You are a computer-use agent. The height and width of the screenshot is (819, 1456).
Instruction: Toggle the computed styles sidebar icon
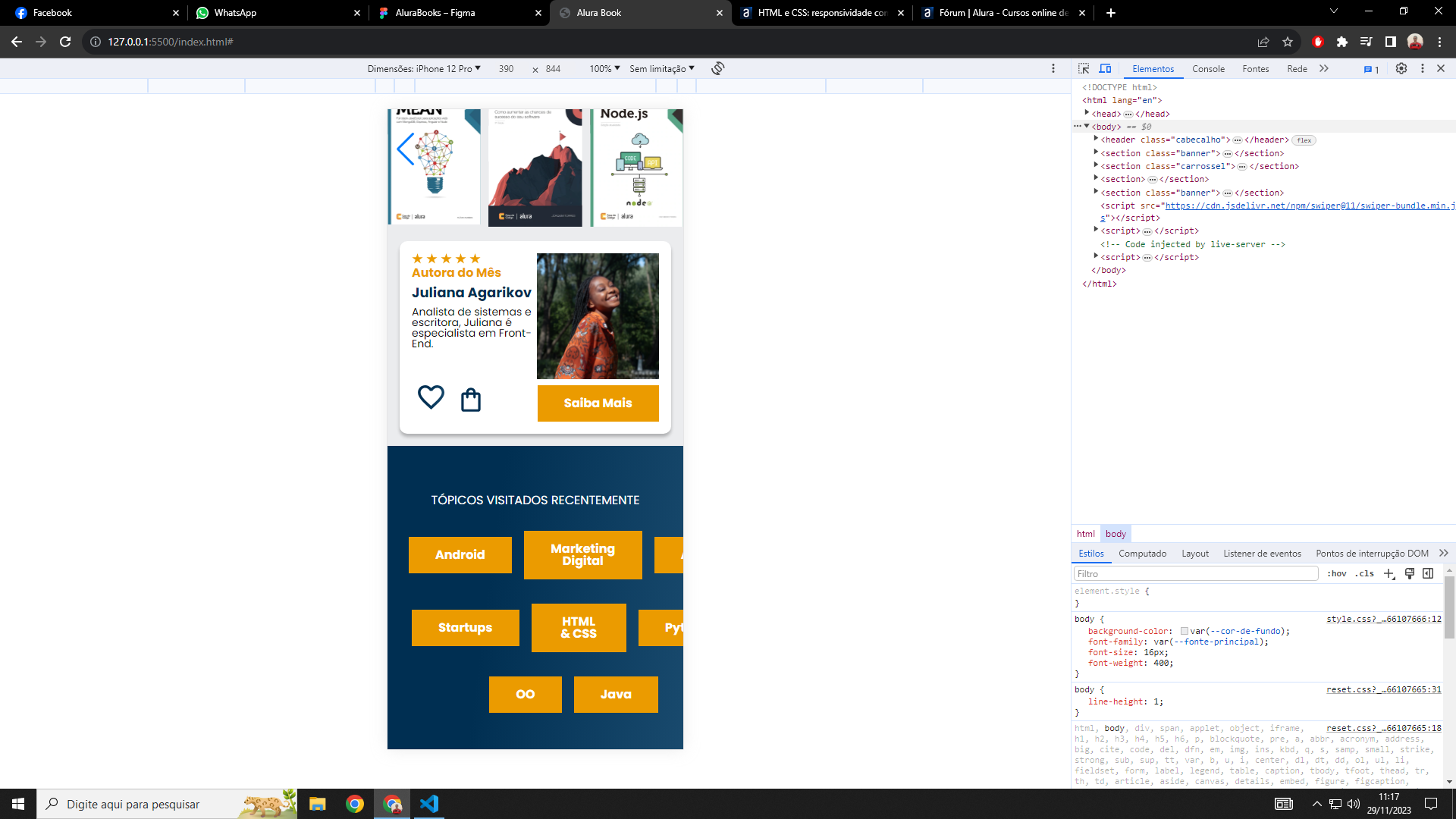(x=1428, y=573)
